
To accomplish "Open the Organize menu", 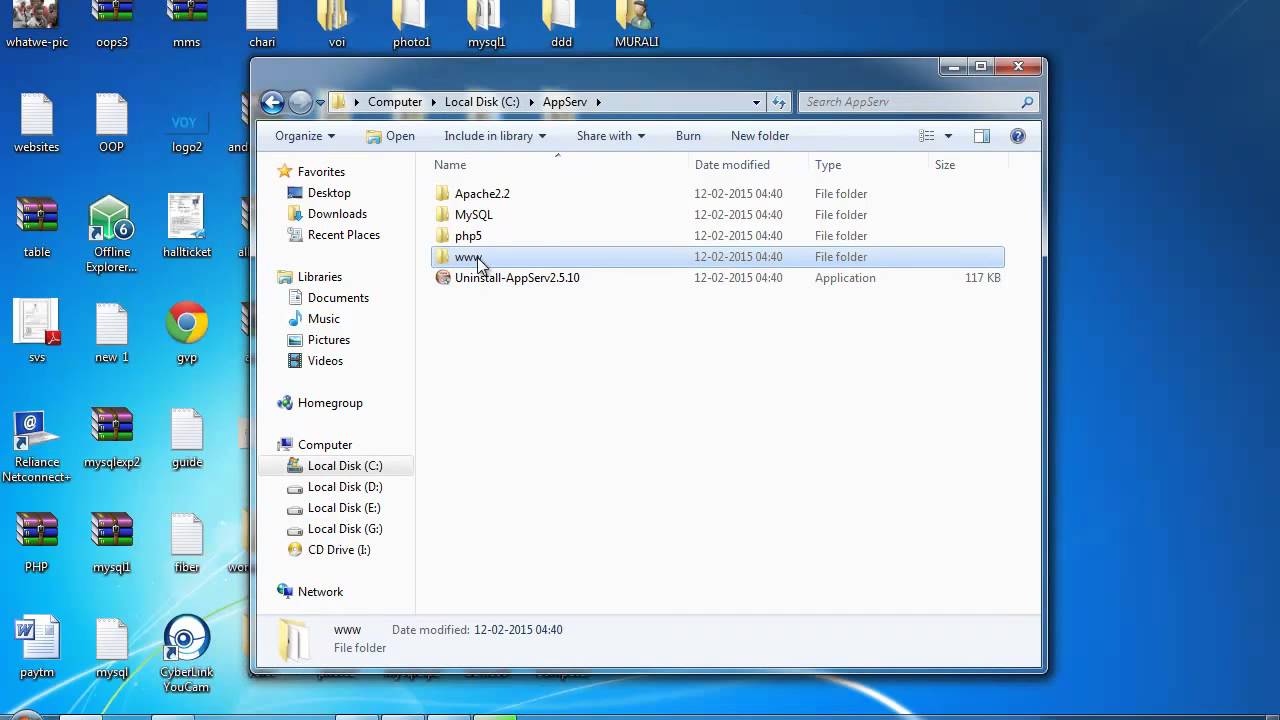I will (305, 136).
